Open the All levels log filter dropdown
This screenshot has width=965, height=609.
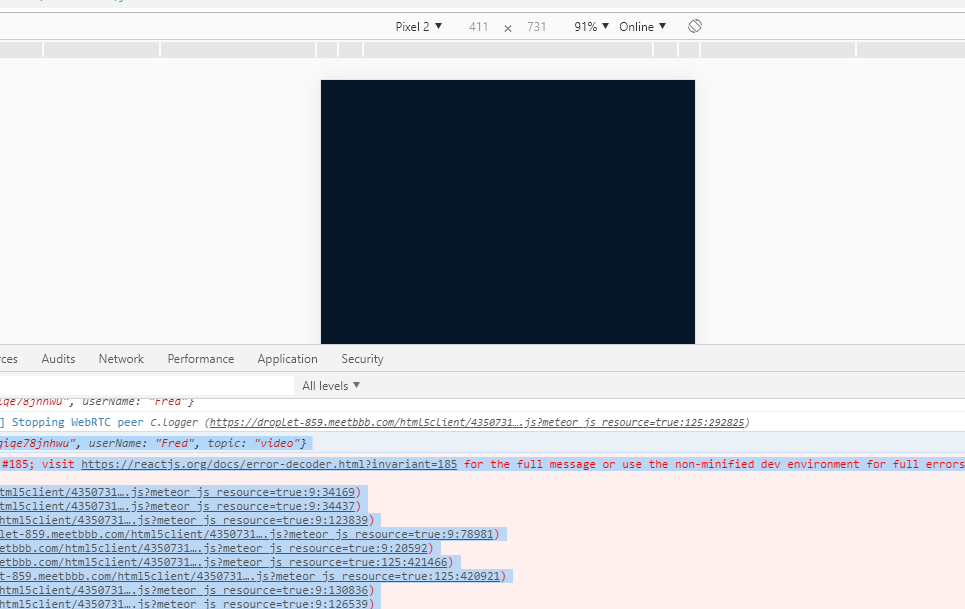click(330, 385)
